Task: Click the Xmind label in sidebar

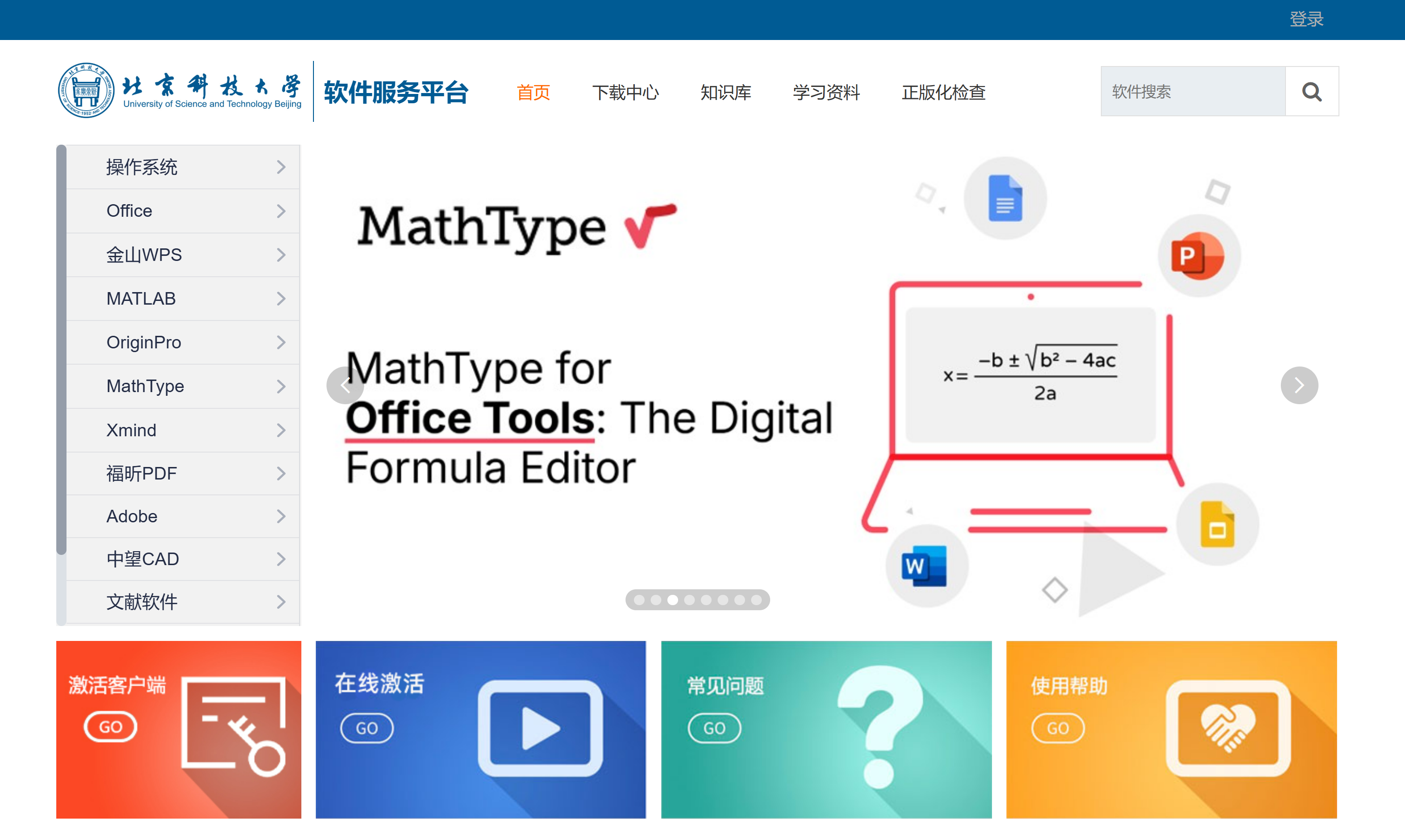Action: tap(131, 430)
